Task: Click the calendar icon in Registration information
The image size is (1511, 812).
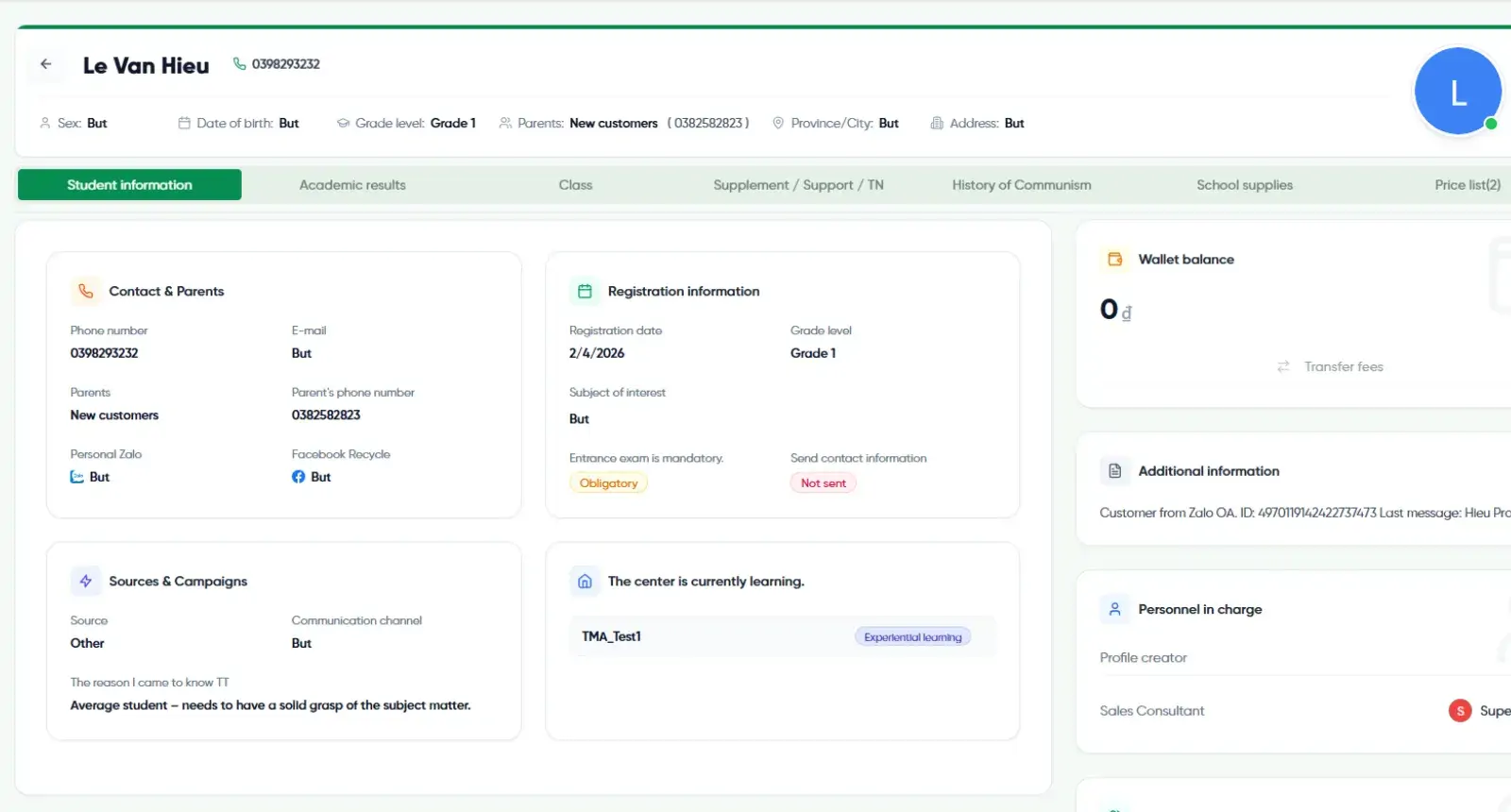Action: [585, 291]
